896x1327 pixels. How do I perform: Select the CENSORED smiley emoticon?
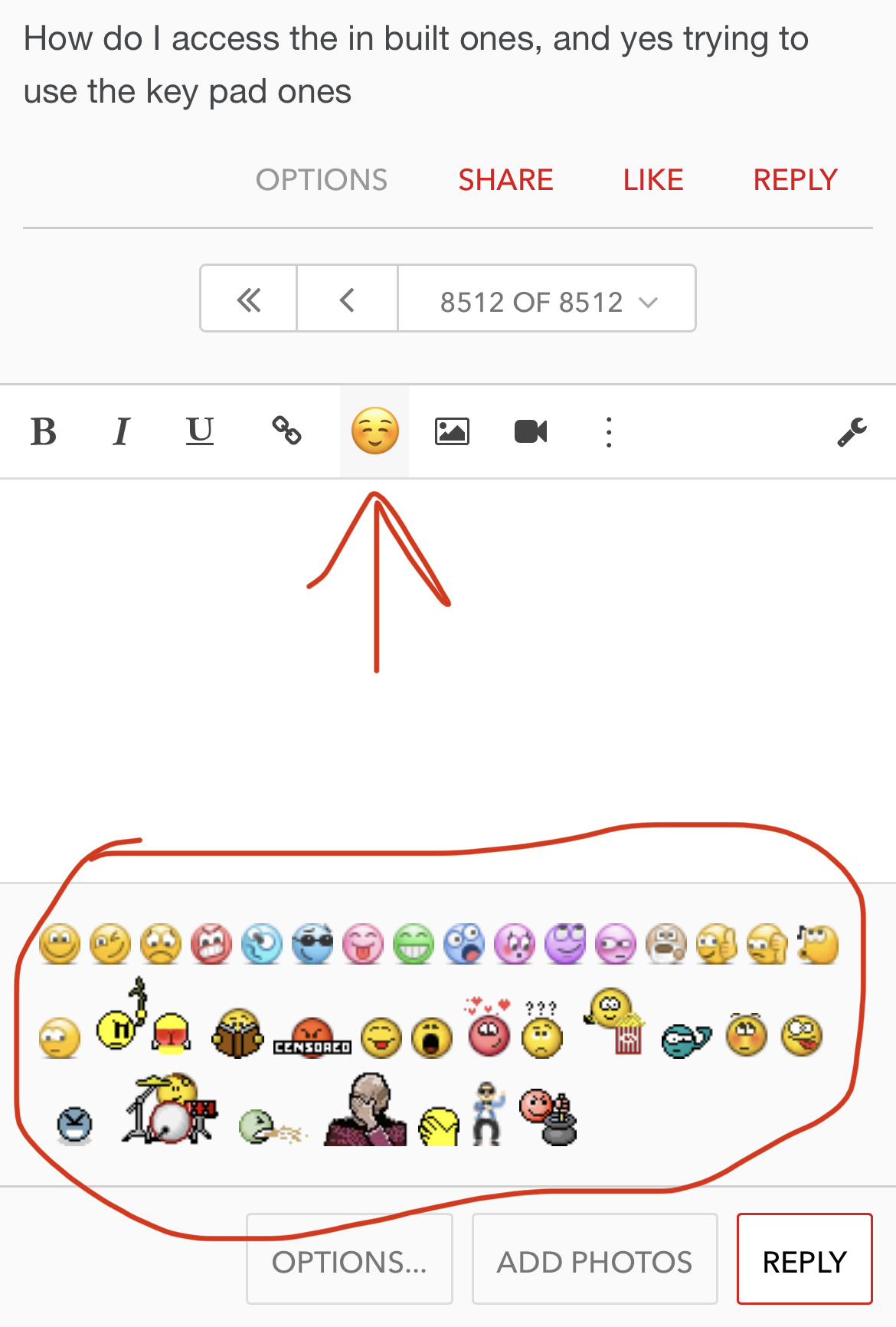pyautogui.click(x=312, y=1038)
